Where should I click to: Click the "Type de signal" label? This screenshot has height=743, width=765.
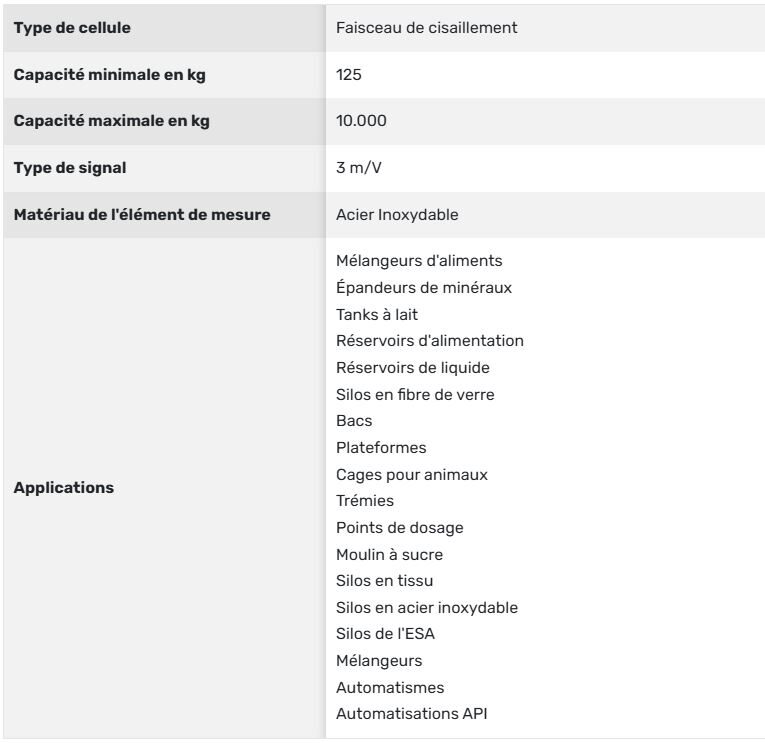[70, 167]
